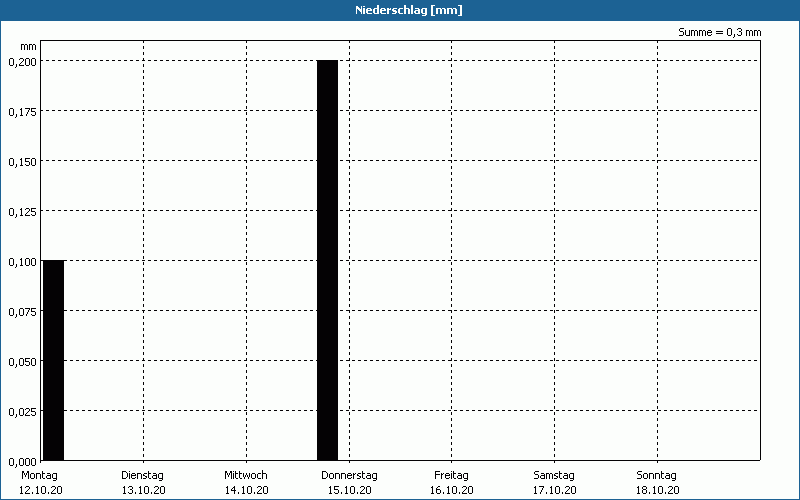
Task: Click the Niederschlag [mm] chart title
Action: tap(409, 10)
